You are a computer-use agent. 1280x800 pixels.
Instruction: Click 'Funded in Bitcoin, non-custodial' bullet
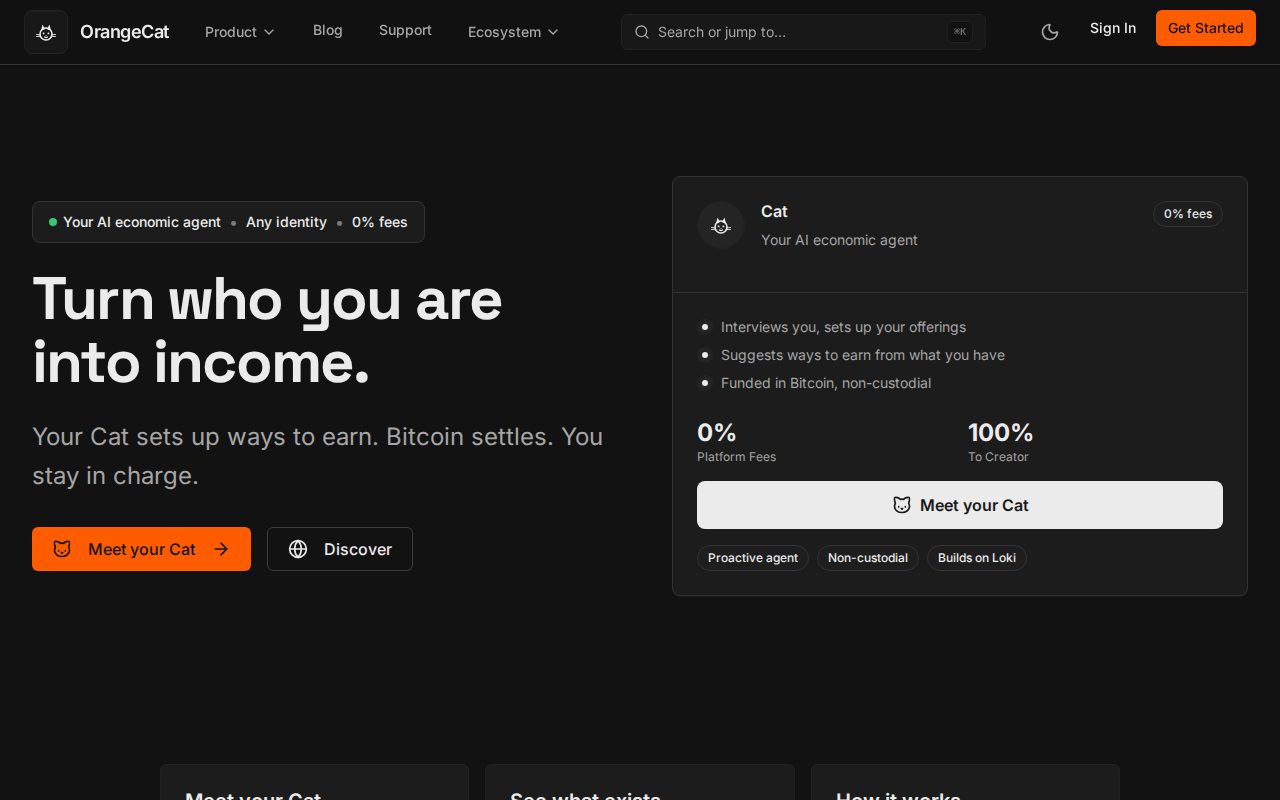[826, 383]
